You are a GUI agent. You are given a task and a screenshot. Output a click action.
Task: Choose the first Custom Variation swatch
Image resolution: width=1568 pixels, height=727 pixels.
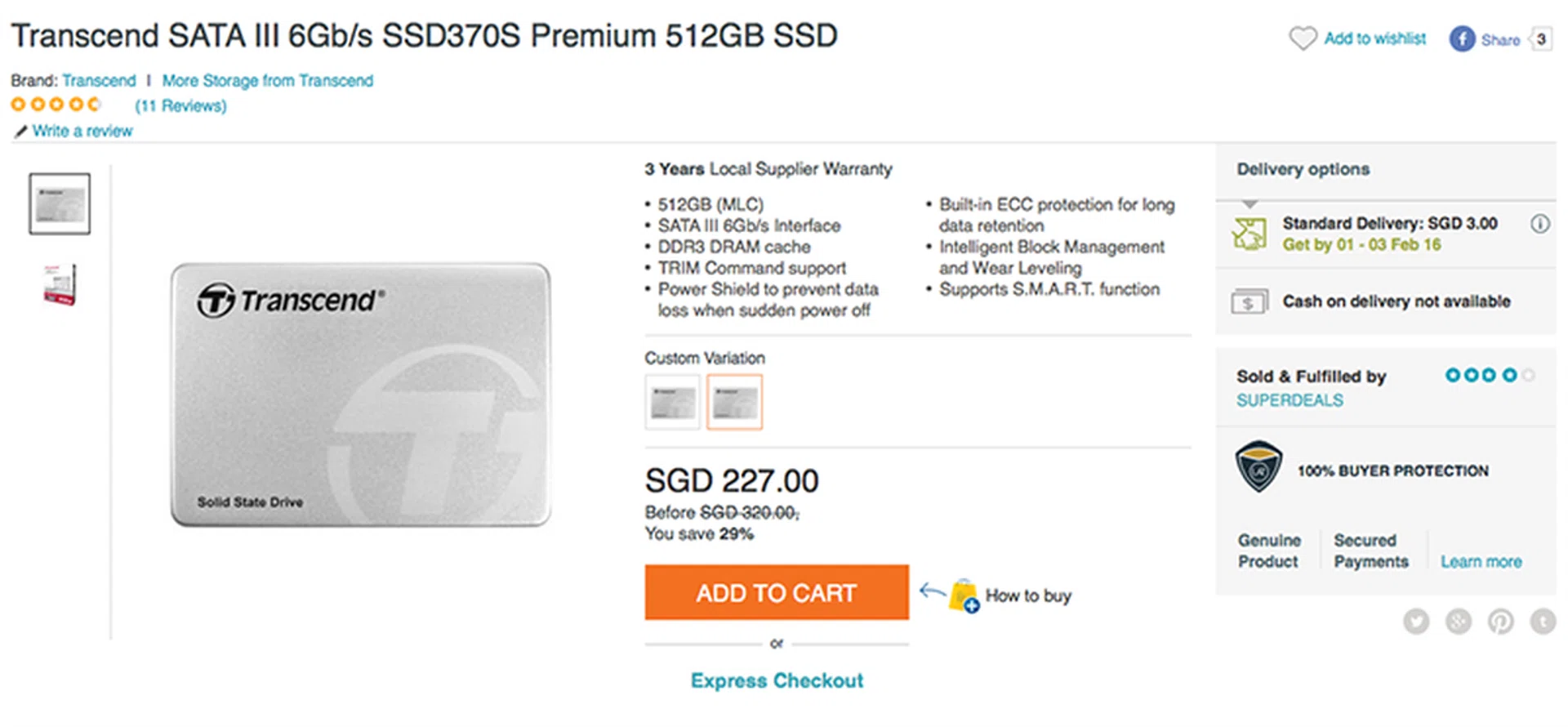point(672,402)
